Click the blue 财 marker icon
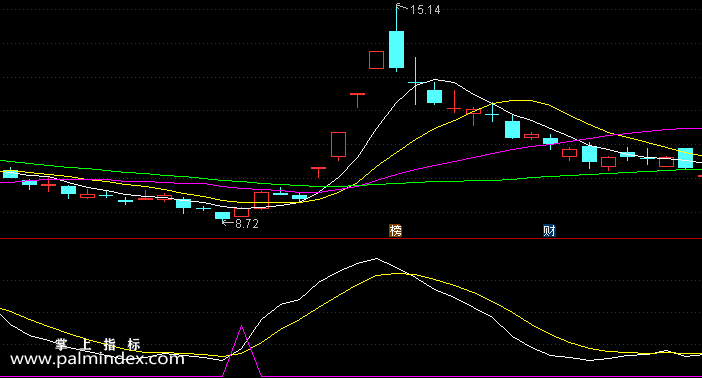This screenshot has width=702, height=378. click(549, 231)
